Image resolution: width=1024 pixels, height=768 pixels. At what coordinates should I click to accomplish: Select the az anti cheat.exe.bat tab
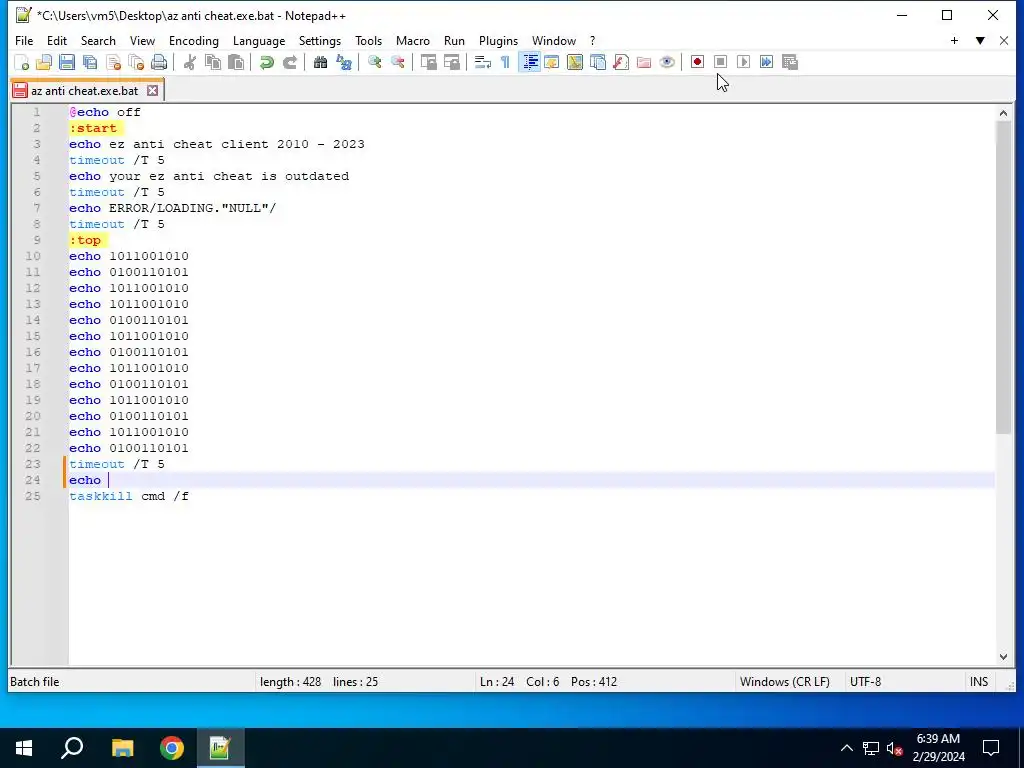(x=85, y=90)
